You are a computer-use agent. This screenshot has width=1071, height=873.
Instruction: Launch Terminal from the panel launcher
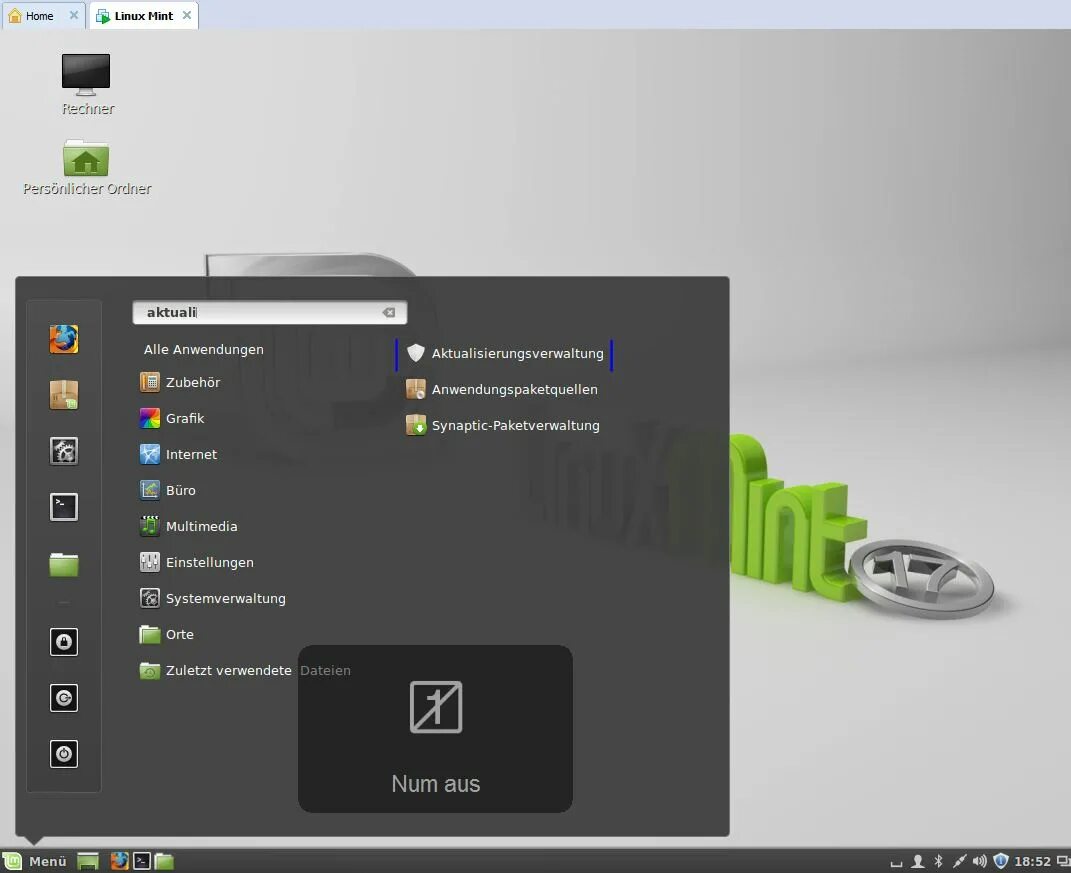click(142, 861)
